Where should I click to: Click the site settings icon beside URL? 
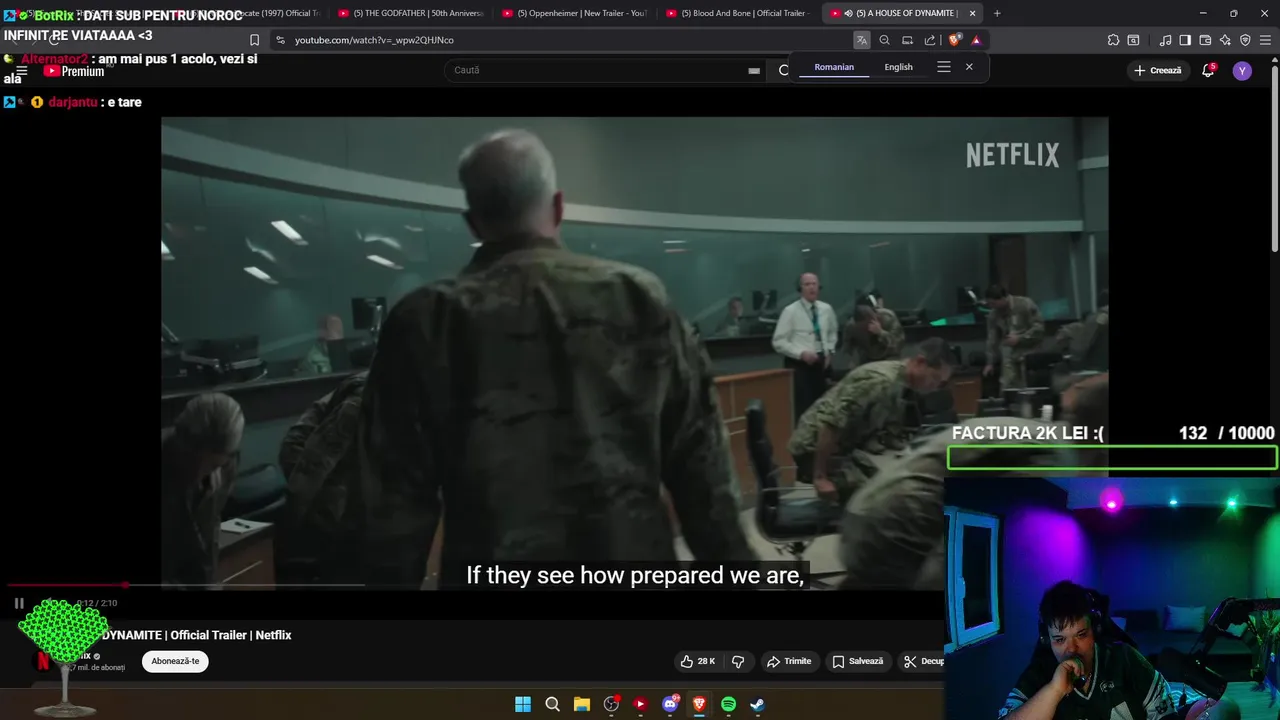point(280,40)
